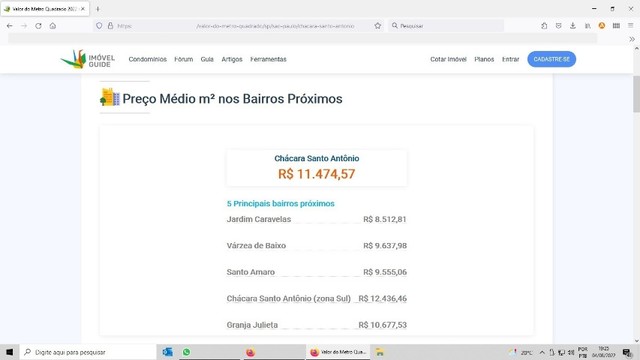The width and height of the screenshot is (640, 360).
Task: Open the first Firefox taskbar icon
Action: click(250, 352)
